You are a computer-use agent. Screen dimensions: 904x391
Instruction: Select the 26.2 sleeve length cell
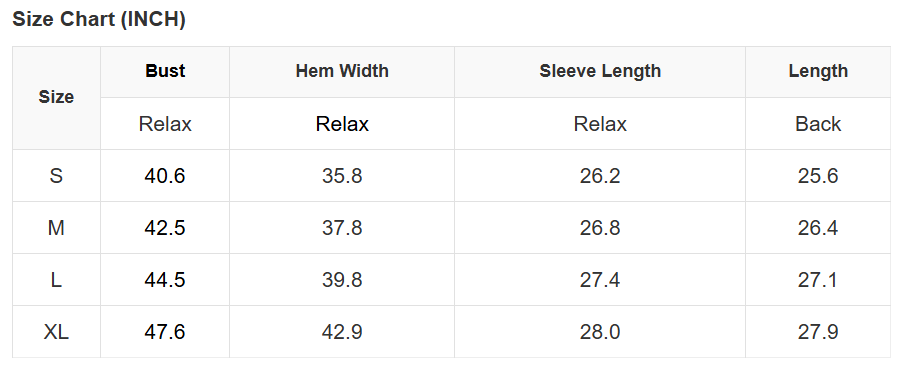pyautogui.click(x=600, y=176)
